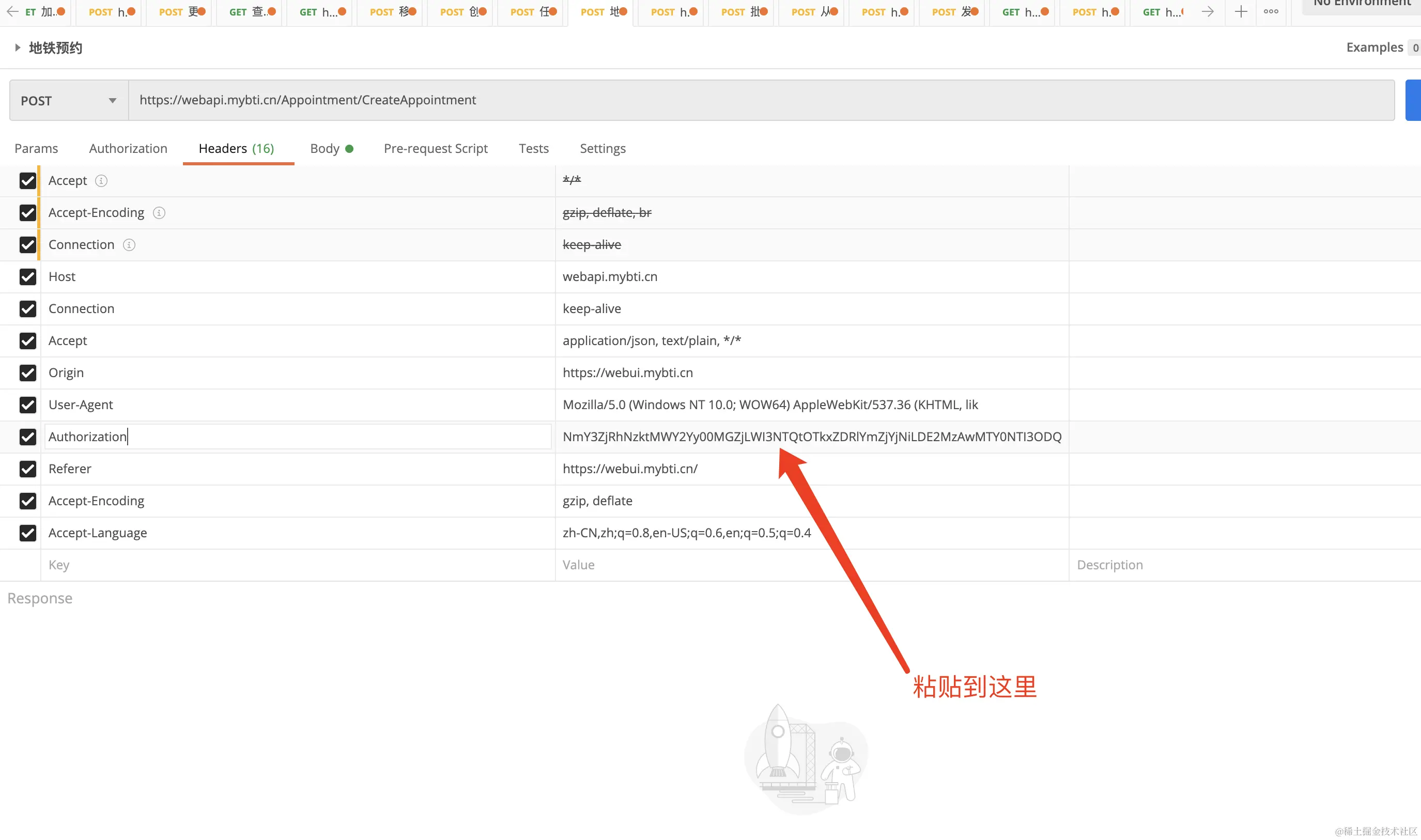This screenshot has height=840, width=1421.
Task: Open the Pre-request Script tab
Action: (436, 148)
